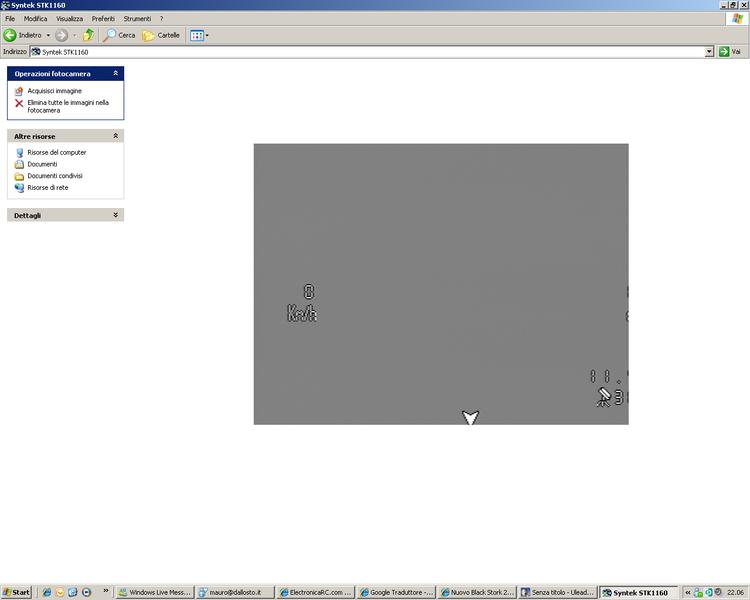Image resolution: width=750 pixels, height=600 pixels.
Task: Collapse the Operazioni fotocamera panel
Action: click(116, 73)
